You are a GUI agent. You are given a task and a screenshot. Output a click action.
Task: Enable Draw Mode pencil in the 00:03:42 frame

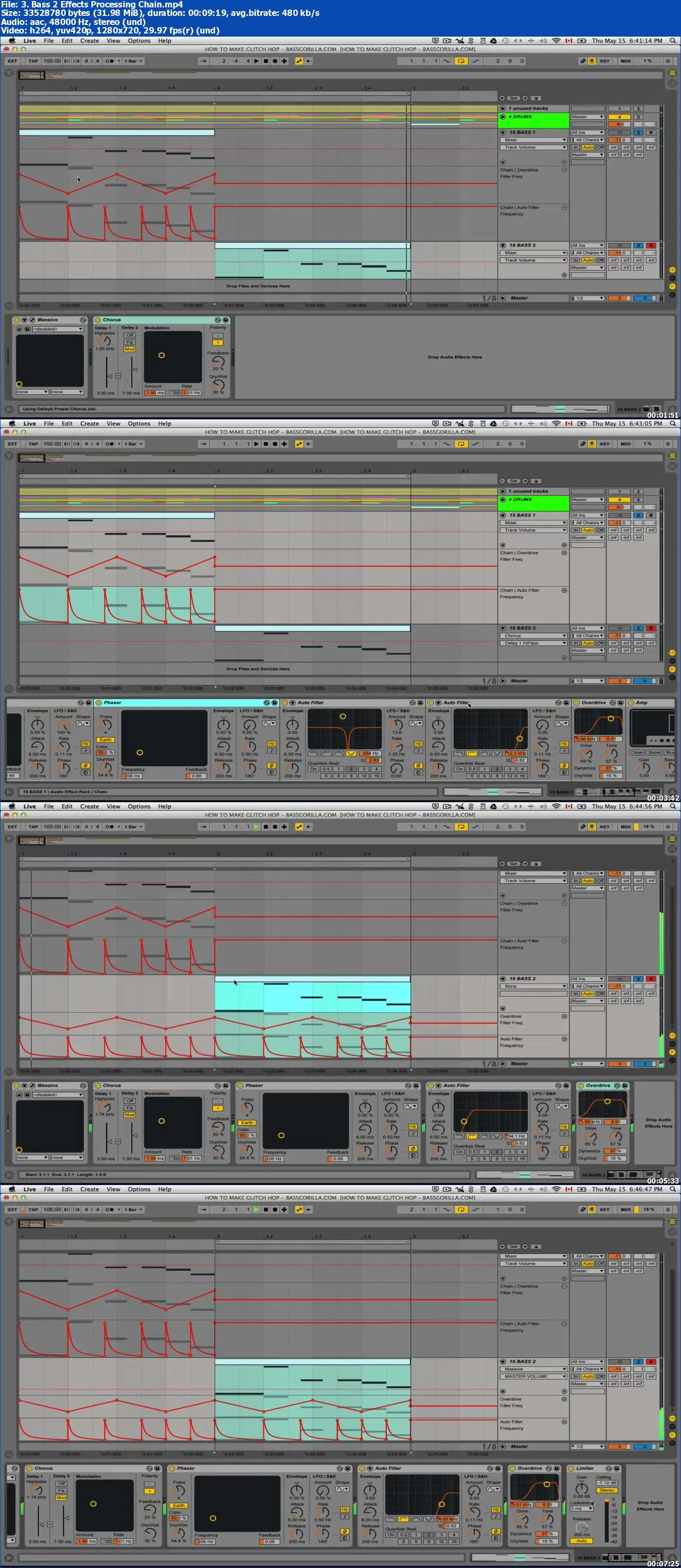583,444
